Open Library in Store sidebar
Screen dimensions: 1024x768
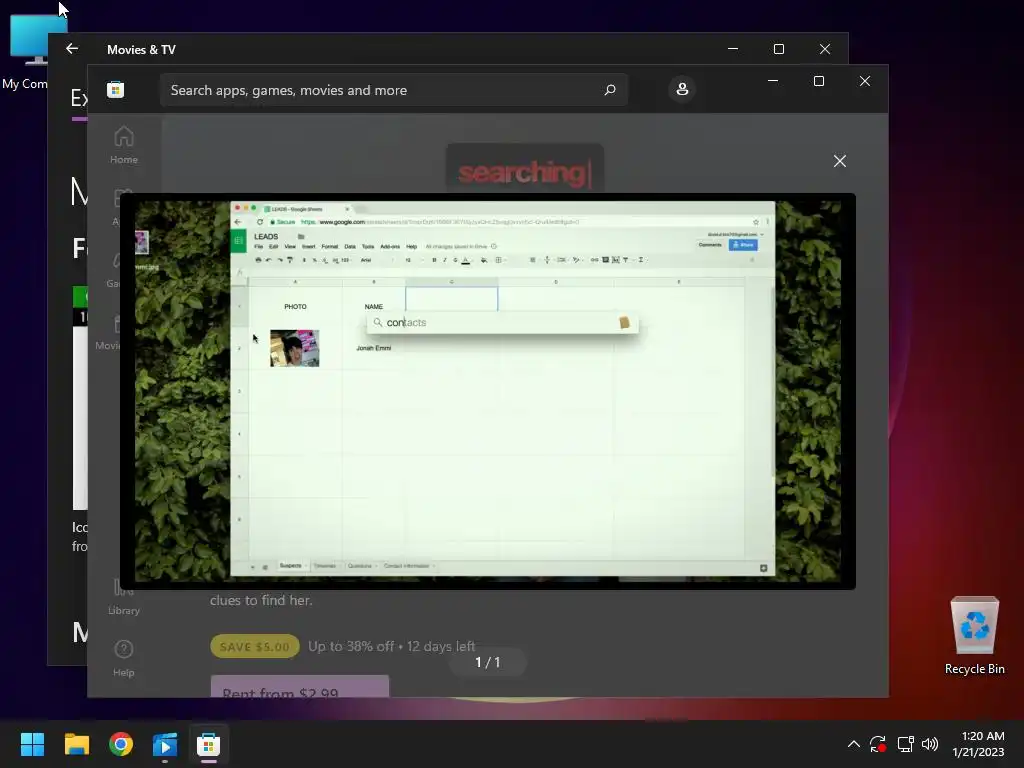tap(123, 598)
